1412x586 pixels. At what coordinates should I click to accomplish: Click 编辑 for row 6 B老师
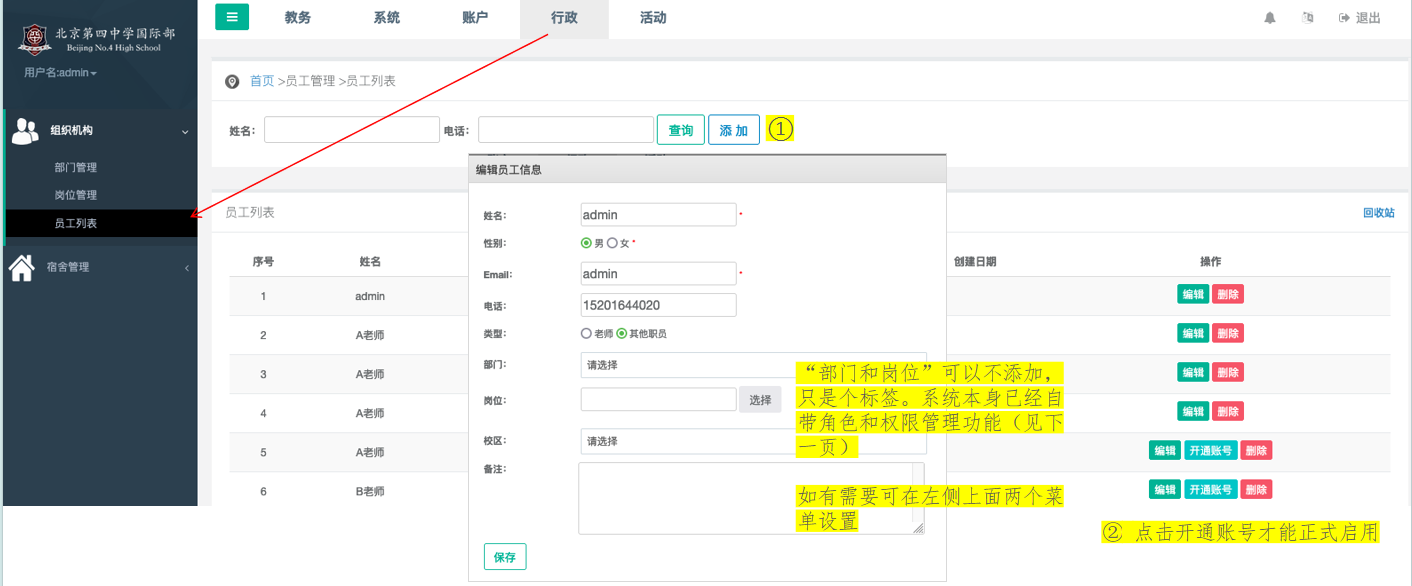pos(1165,490)
